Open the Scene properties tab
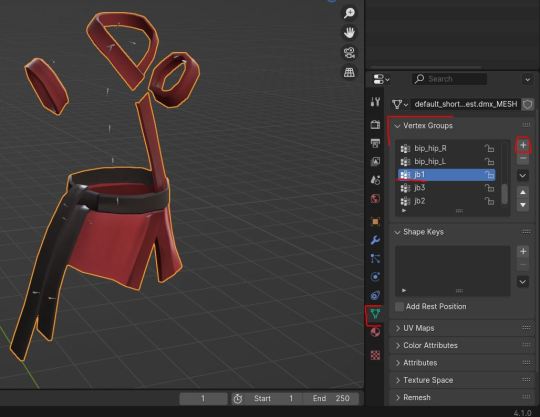 pyautogui.click(x=375, y=180)
